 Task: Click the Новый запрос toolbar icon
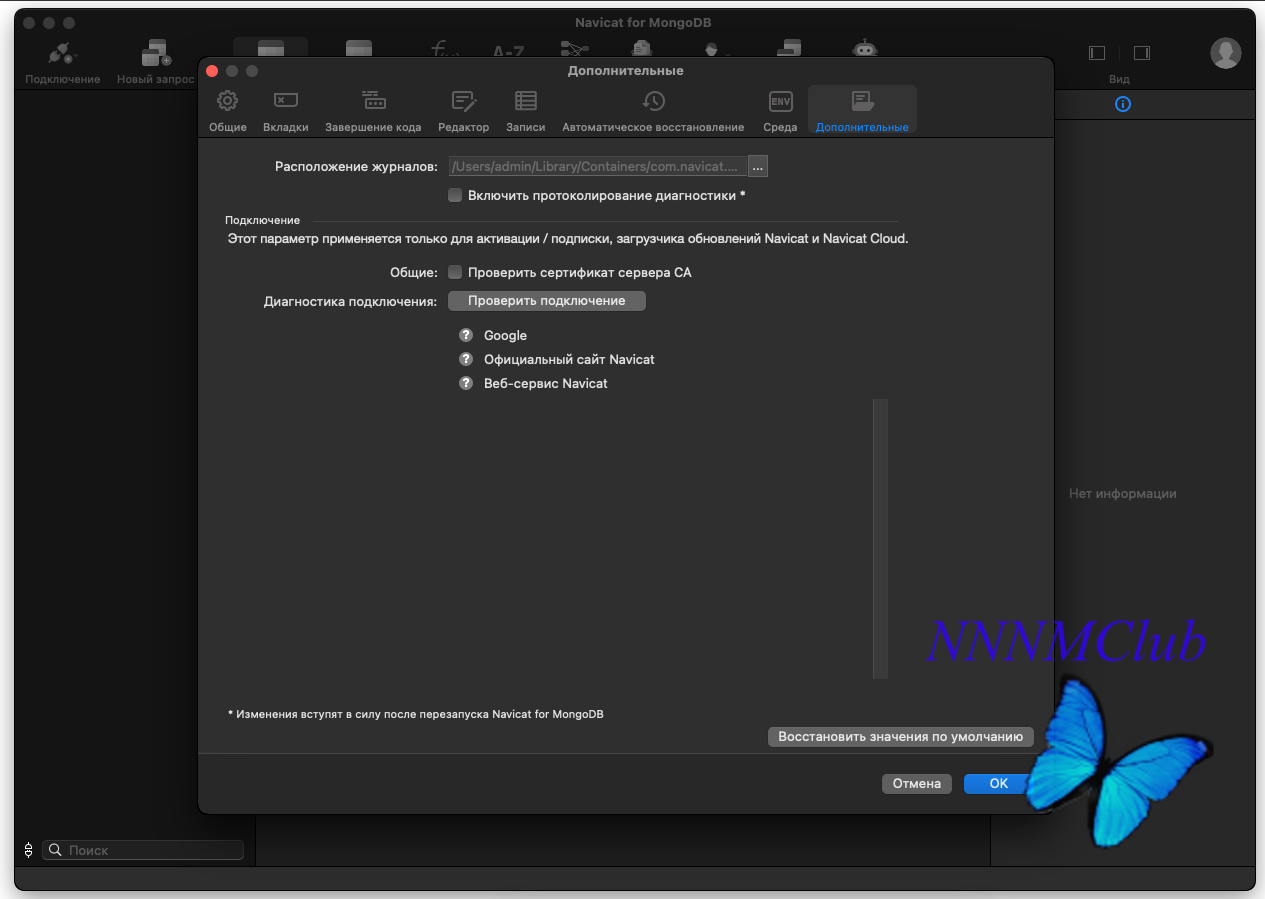(x=155, y=55)
